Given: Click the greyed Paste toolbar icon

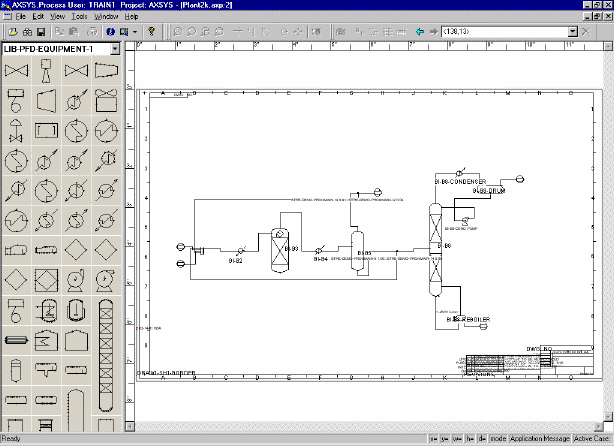Looking at the screenshot, I should [x=74, y=32].
